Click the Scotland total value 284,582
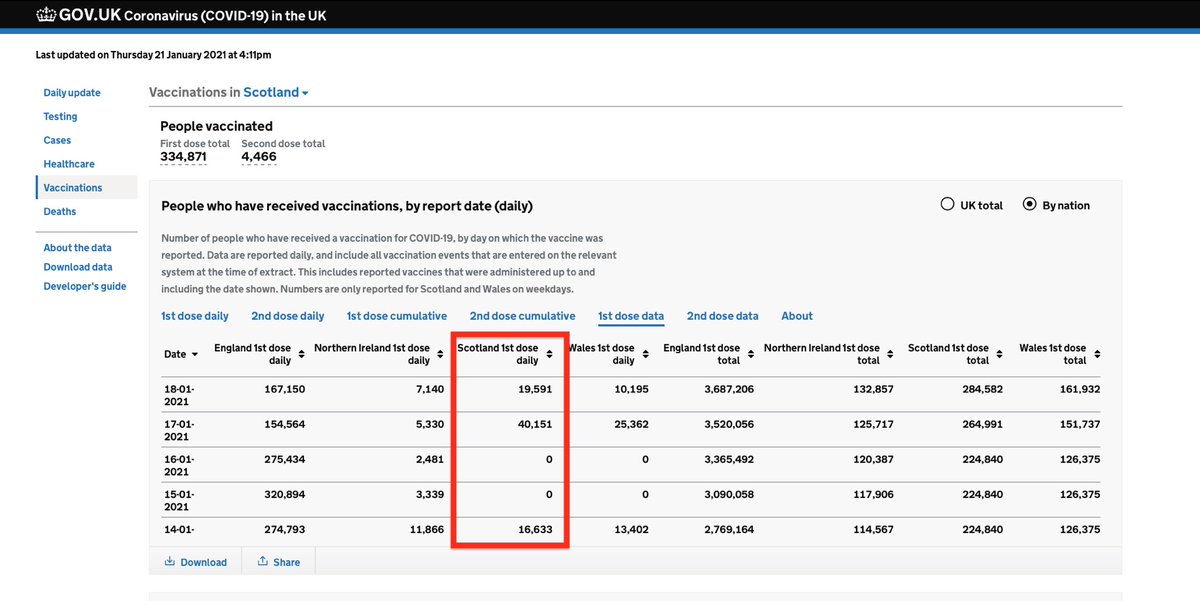This screenshot has width=1200, height=601. pos(984,389)
